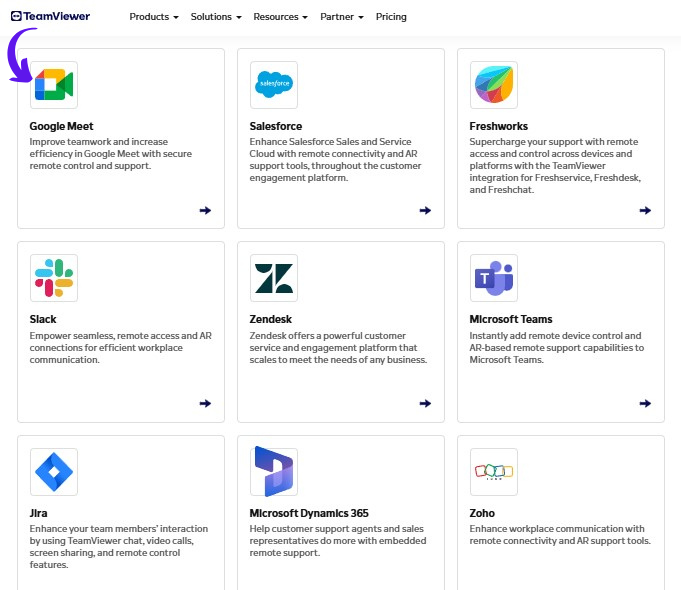Open the Jira heading link

[x=38, y=513]
